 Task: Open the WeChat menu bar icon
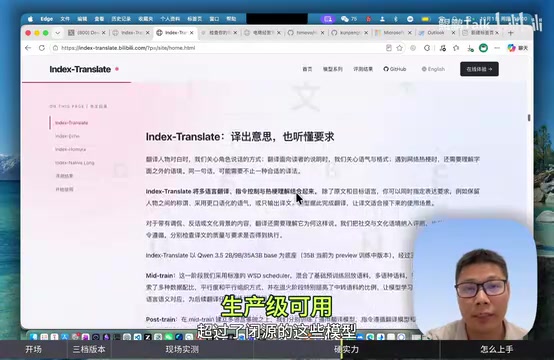[x=345, y=19]
